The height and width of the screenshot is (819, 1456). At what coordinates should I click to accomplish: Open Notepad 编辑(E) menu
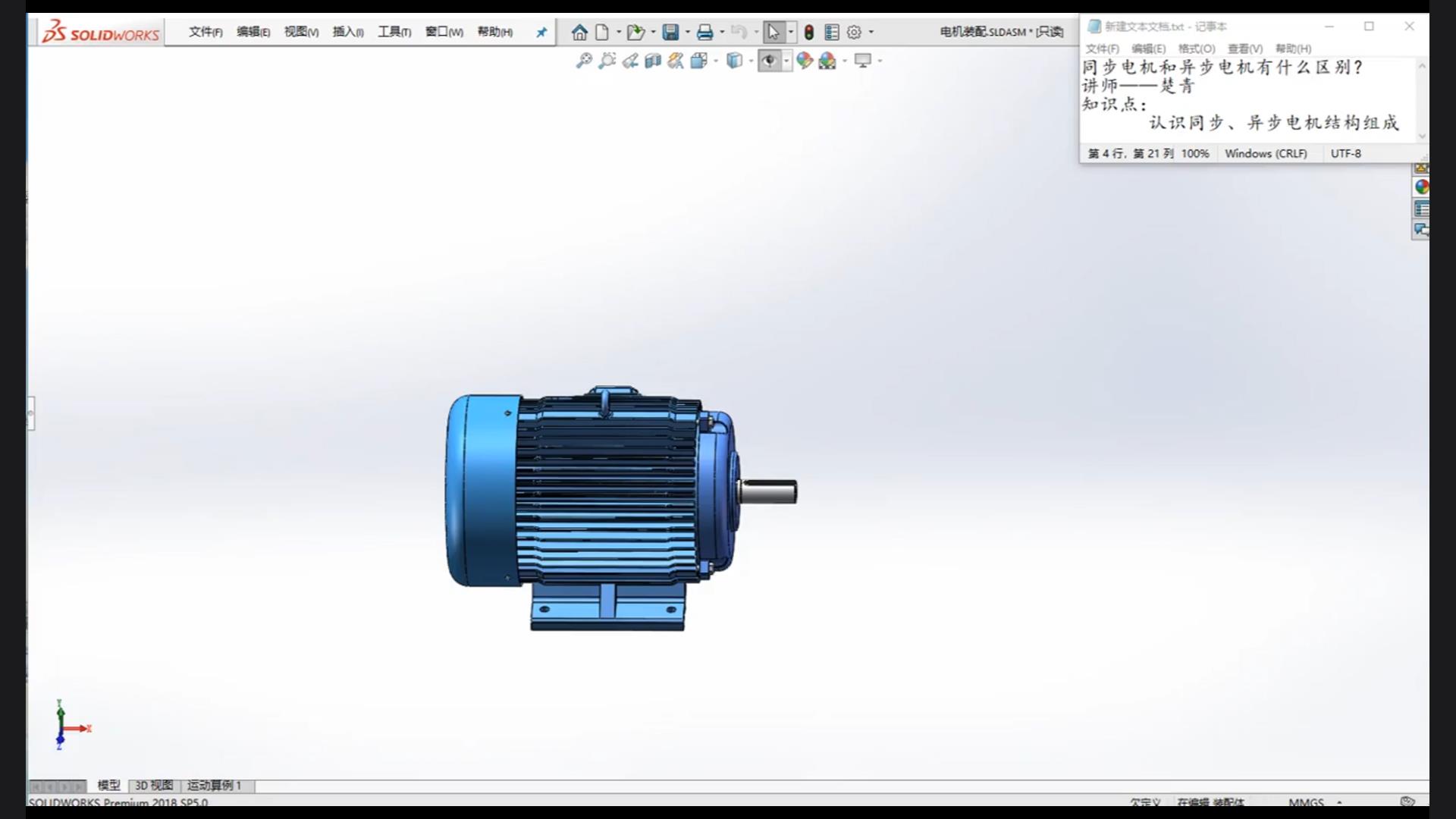click(x=1148, y=49)
